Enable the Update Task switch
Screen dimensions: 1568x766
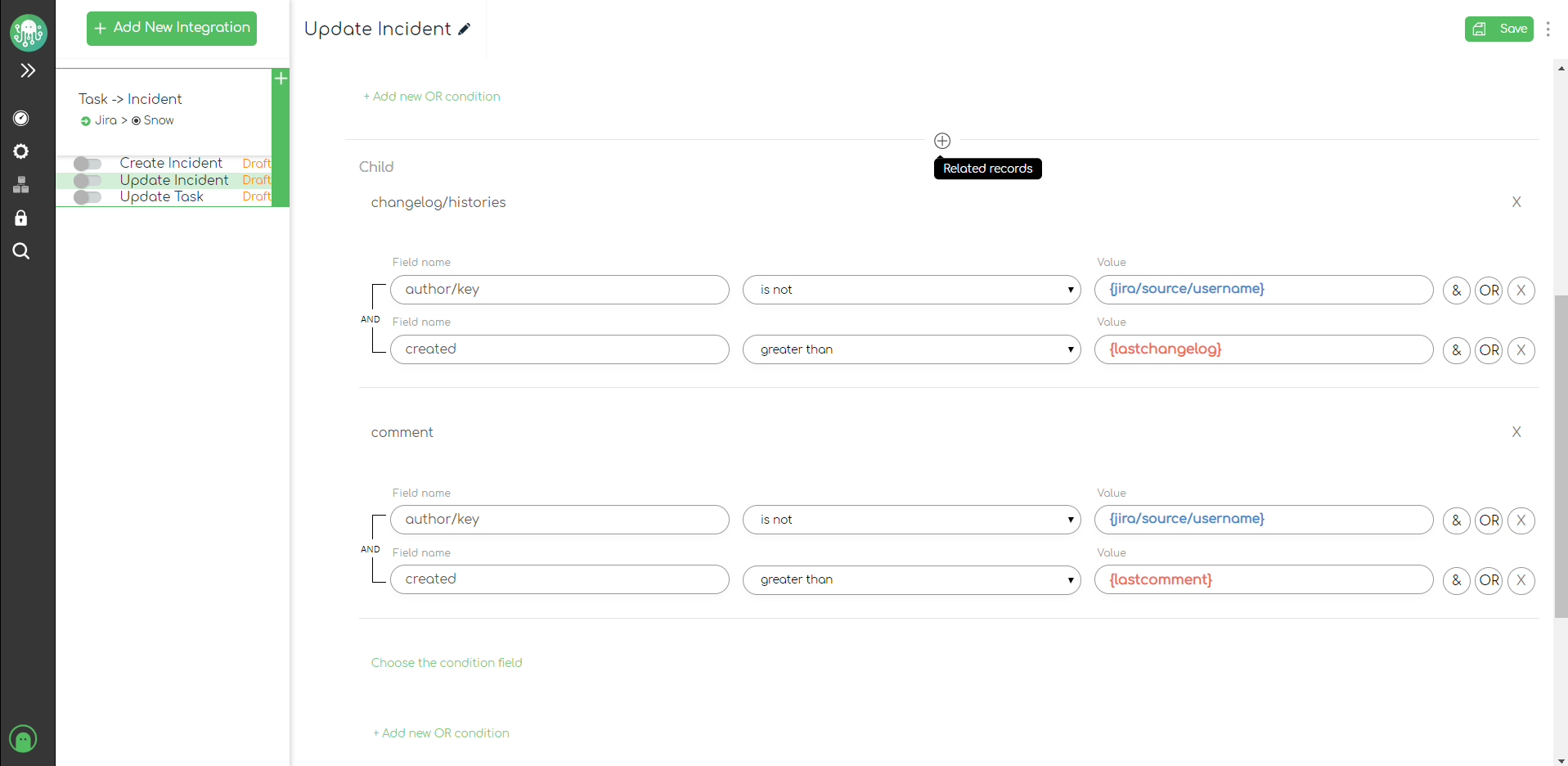point(87,197)
